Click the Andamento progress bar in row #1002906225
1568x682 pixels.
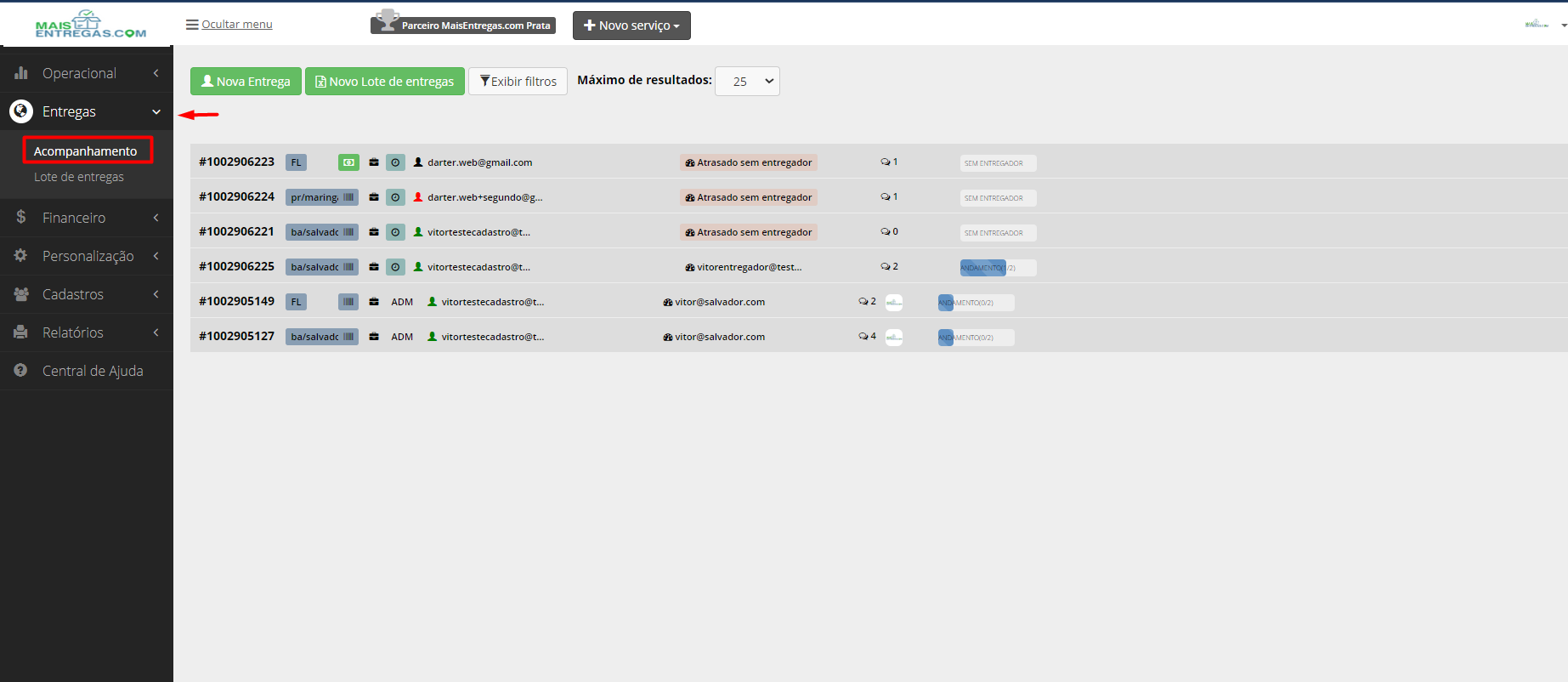(999, 268)
